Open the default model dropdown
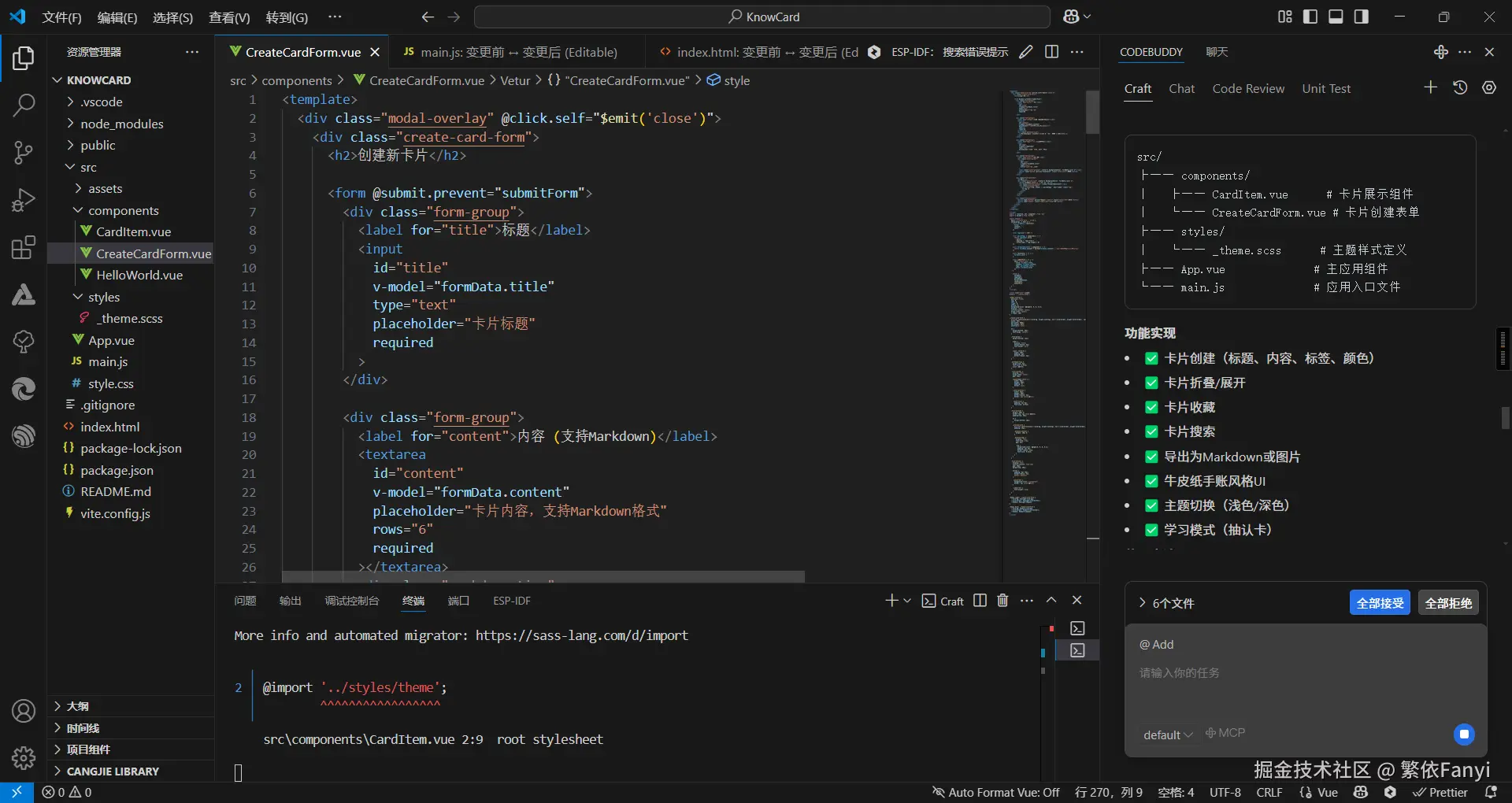Viewport: 1512px width, 803px height. tap(1167, 735)
